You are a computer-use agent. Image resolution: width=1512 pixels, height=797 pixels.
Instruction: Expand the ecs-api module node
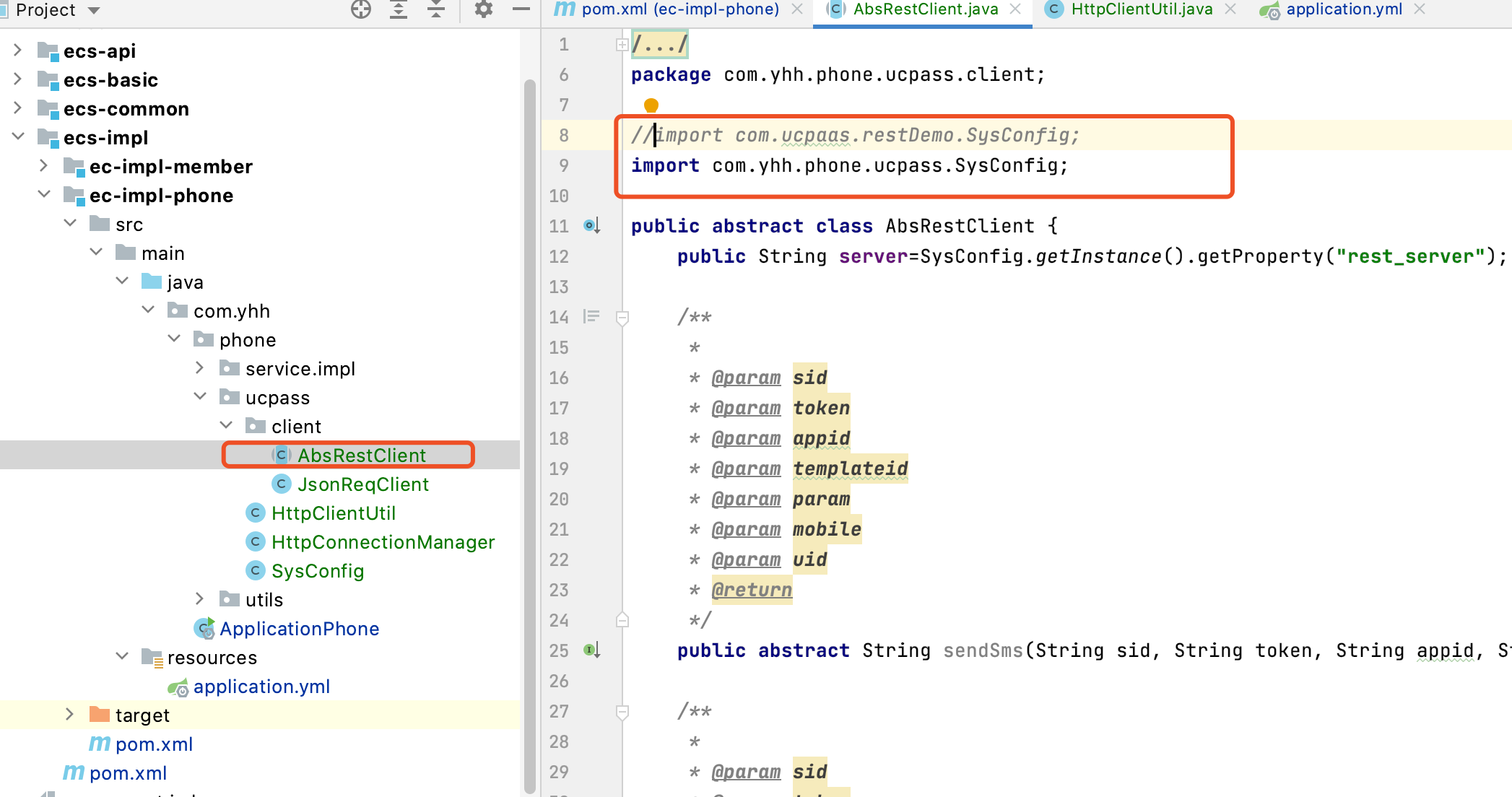point(18,51)
